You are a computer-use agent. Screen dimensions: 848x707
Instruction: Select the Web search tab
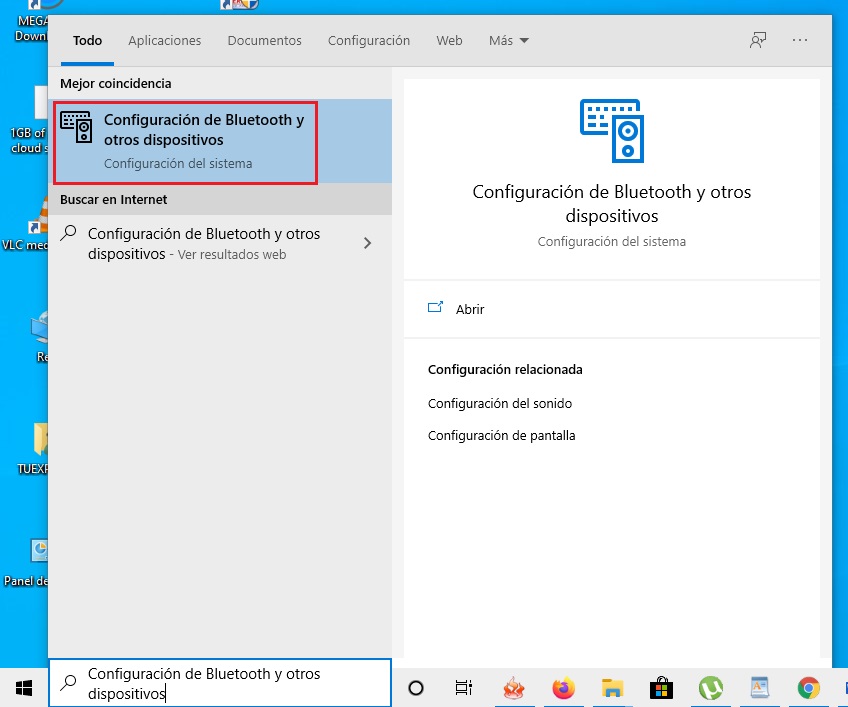coord(449,41)
